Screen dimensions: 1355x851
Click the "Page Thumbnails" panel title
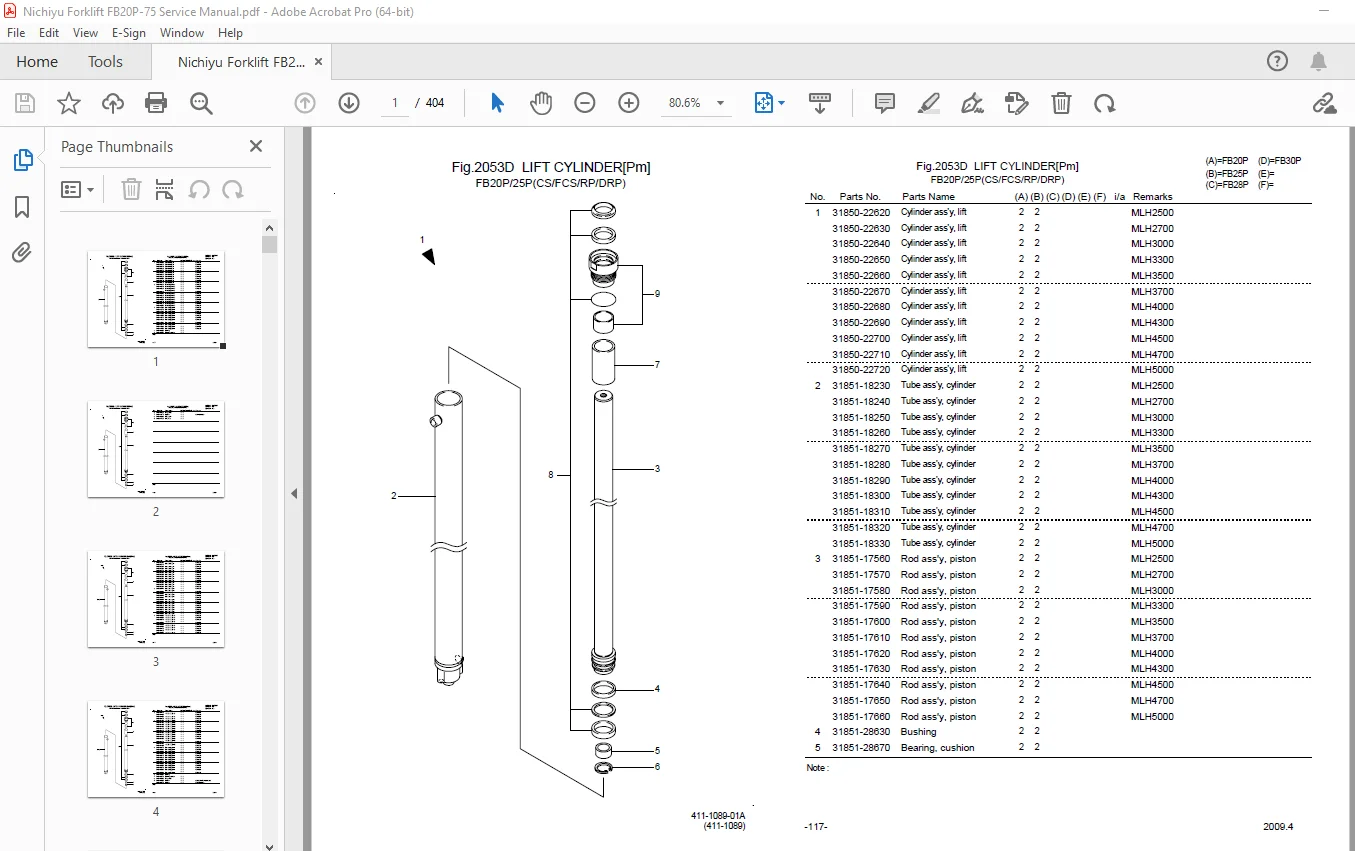tap(117, 147)
